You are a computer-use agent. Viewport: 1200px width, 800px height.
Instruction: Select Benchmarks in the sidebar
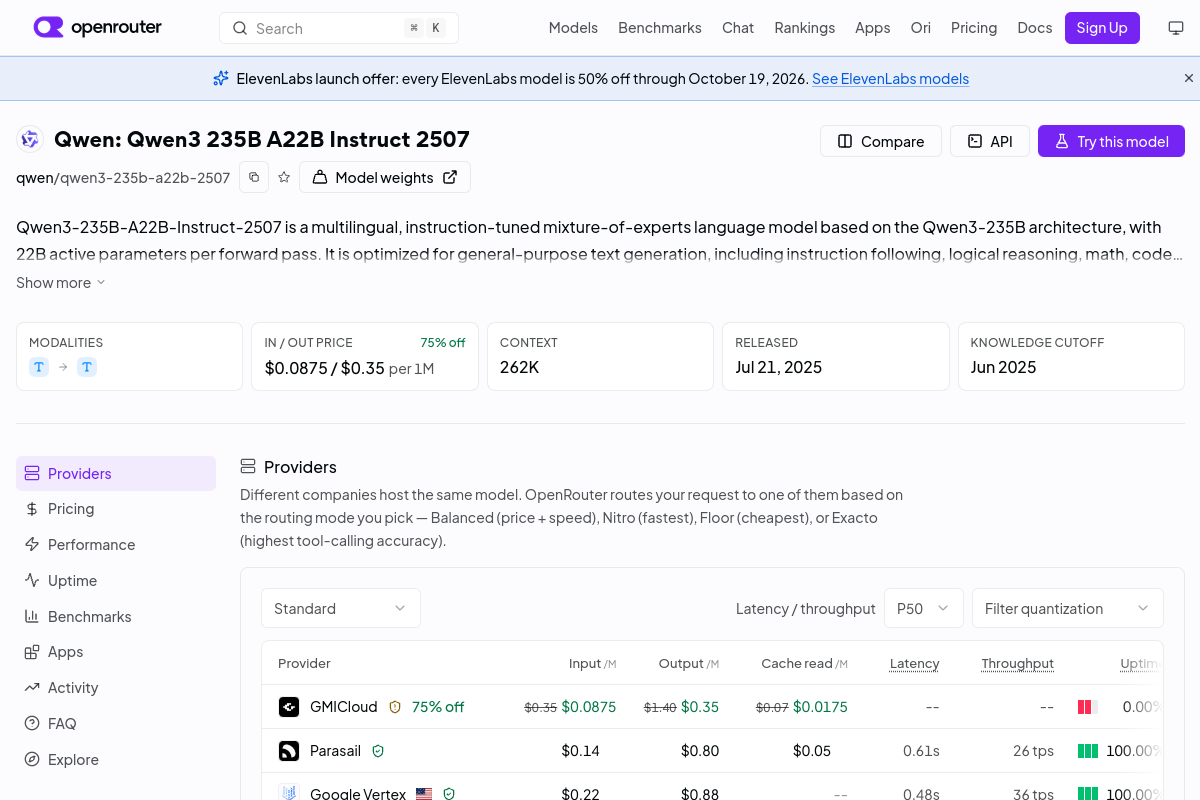(x=116, y=617)
